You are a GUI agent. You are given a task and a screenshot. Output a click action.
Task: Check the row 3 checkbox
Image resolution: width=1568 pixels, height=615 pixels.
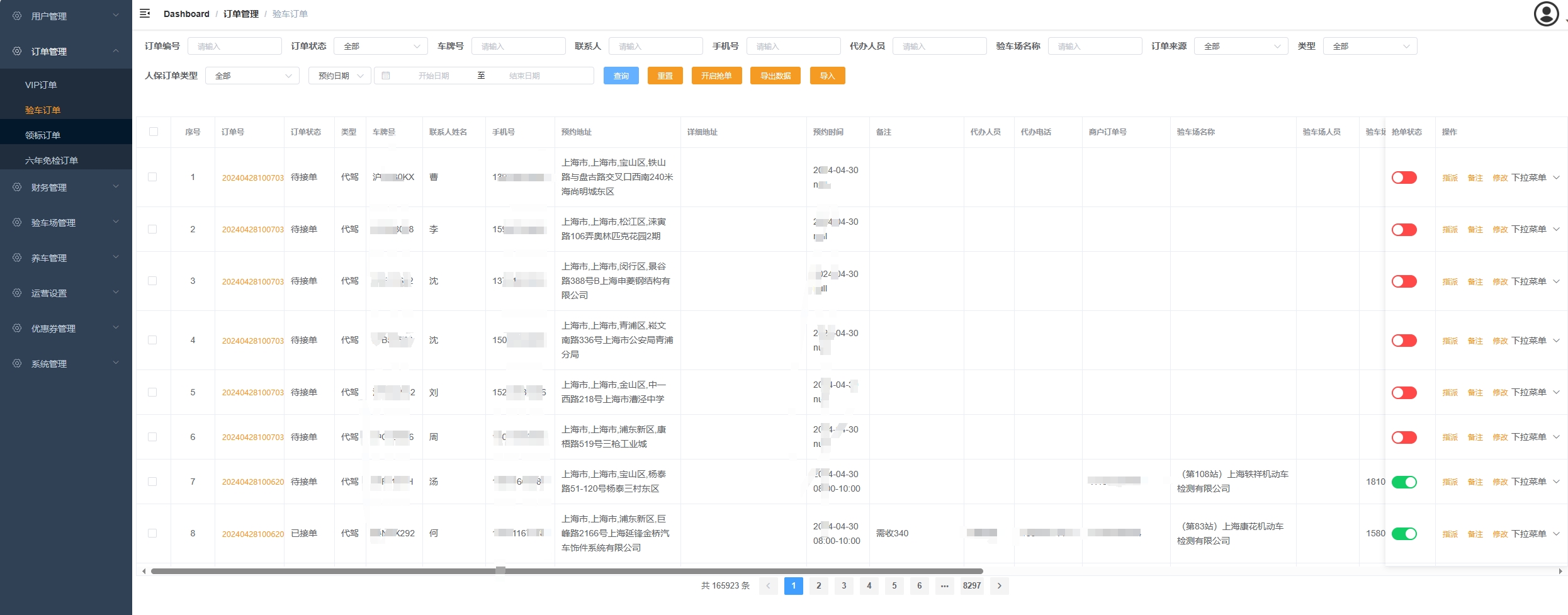coord(152,281)
